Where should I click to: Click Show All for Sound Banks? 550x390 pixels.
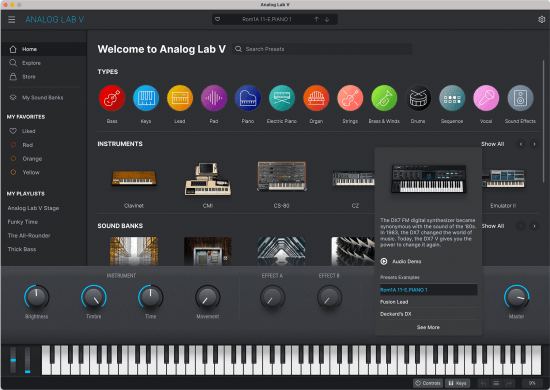(493, 226)
